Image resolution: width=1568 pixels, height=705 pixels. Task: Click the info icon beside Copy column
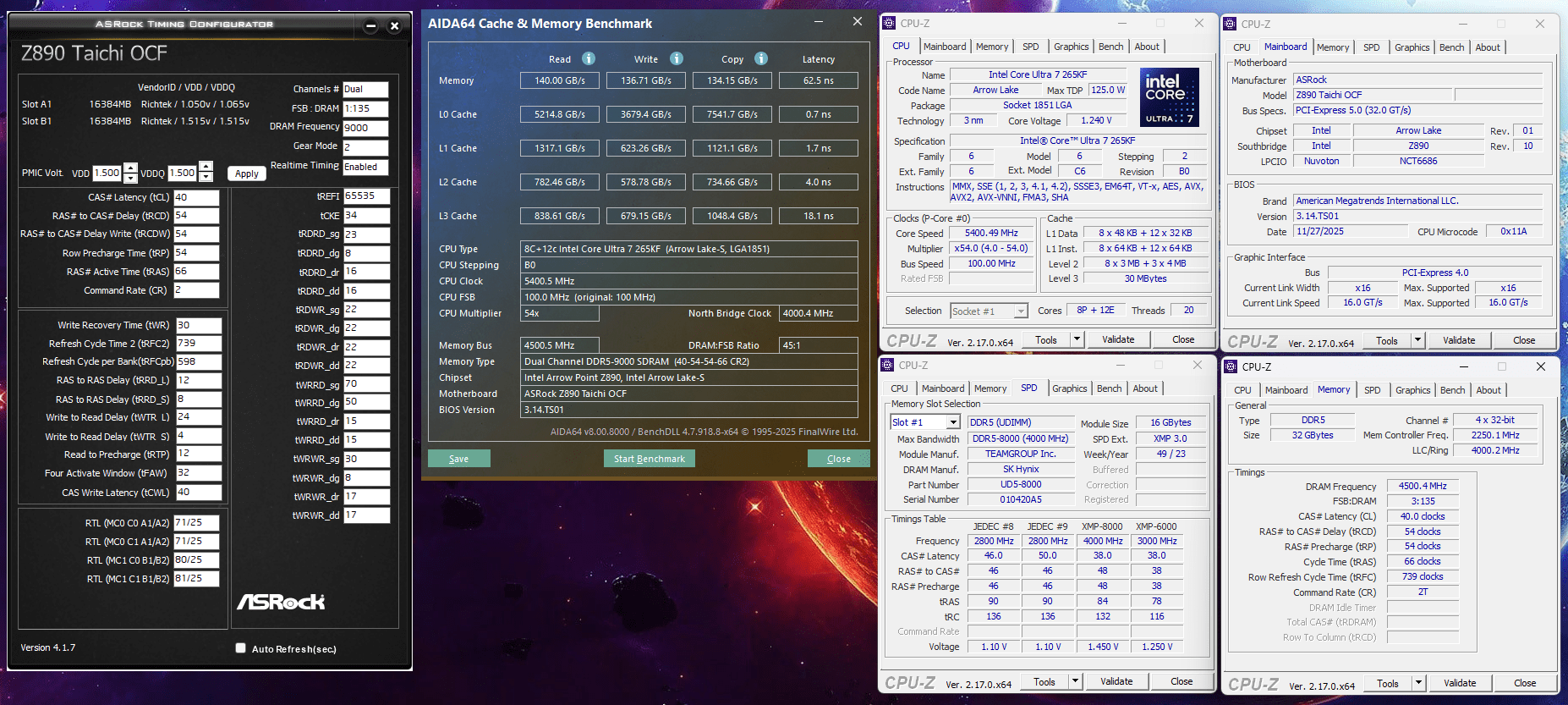click(x=761, y=58)
